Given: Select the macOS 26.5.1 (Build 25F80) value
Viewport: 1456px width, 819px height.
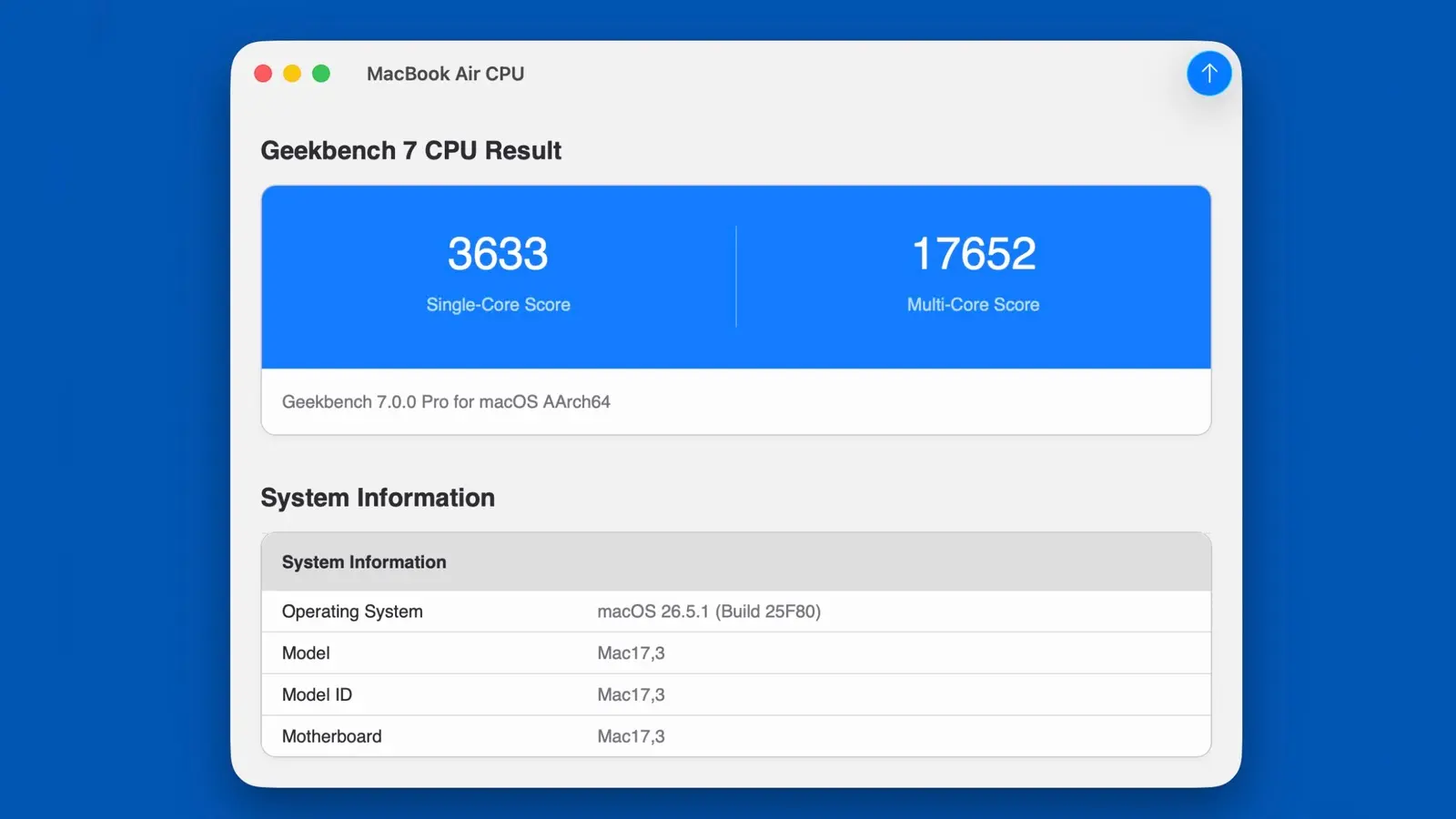Looking at the screenshot, I should point(709,612).
